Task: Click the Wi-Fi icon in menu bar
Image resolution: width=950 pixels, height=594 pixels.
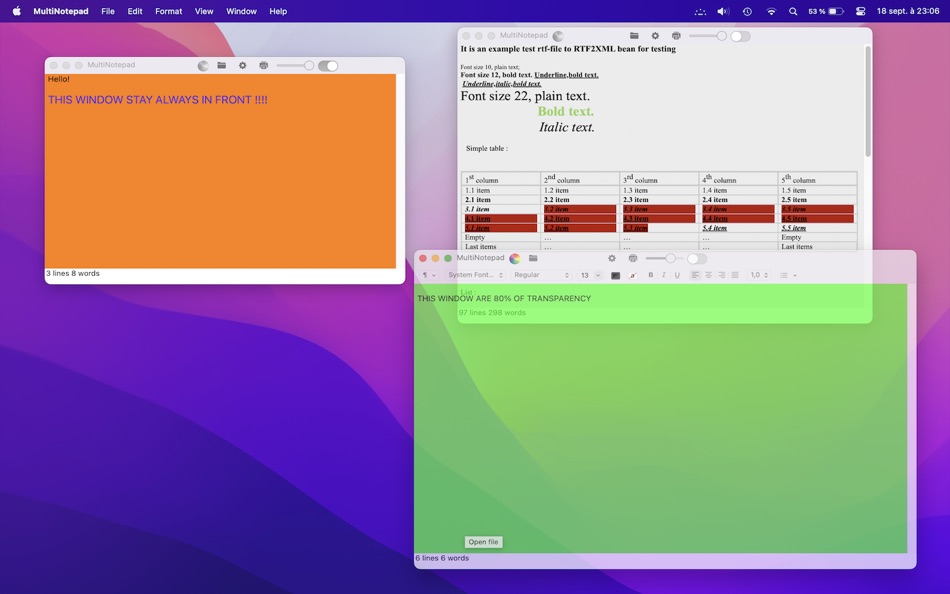Action: point(771,12)
